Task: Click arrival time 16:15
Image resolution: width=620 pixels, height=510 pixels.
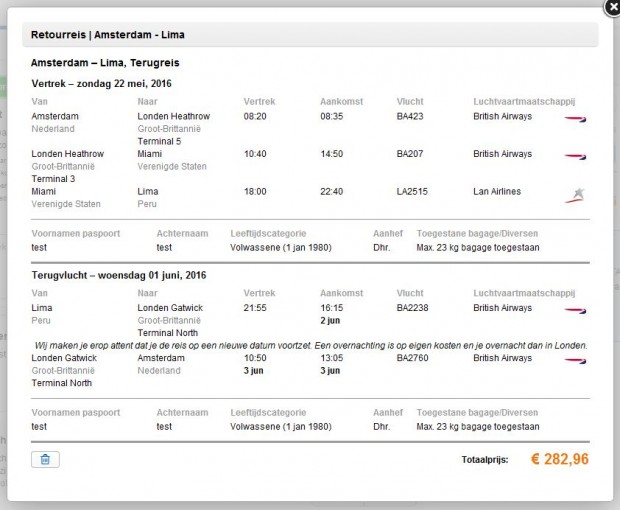Action: coord(332,308)
